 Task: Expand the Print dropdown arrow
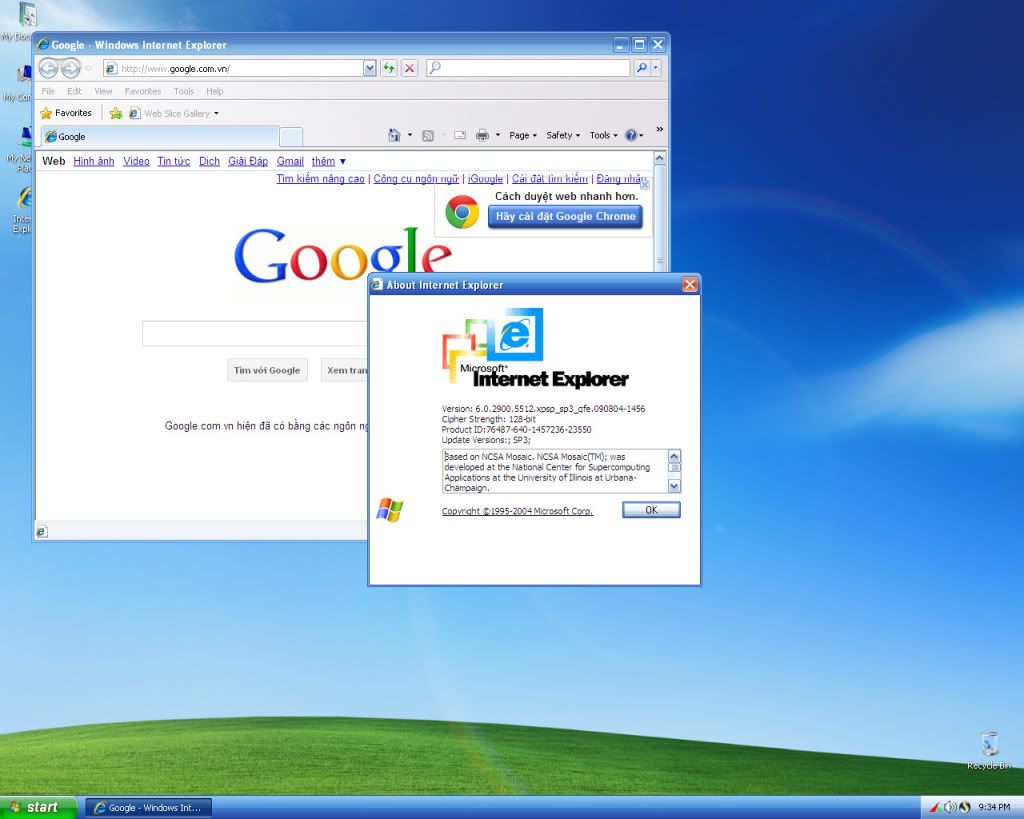(498, 135)
